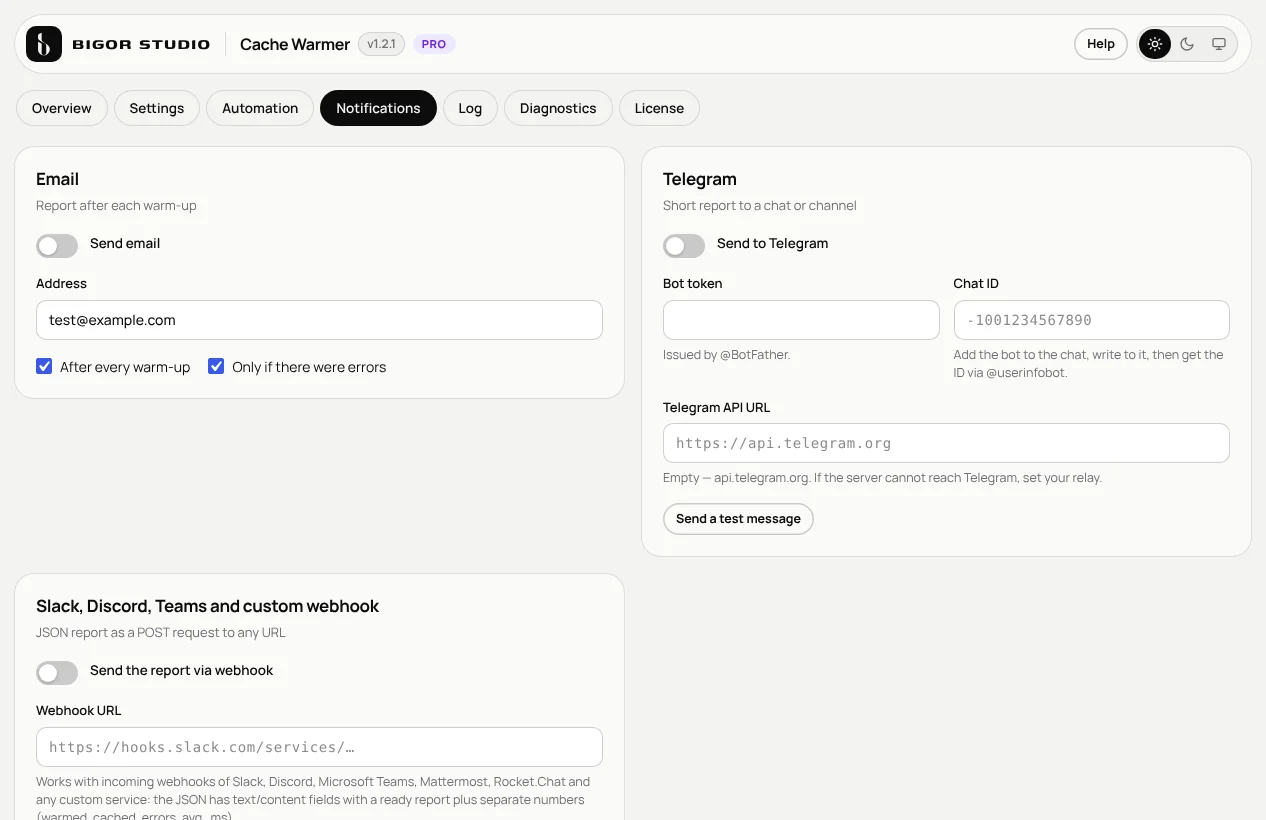
Task: Click the 'Issued by @BotFather.' hint
Action: coord(726,355)
